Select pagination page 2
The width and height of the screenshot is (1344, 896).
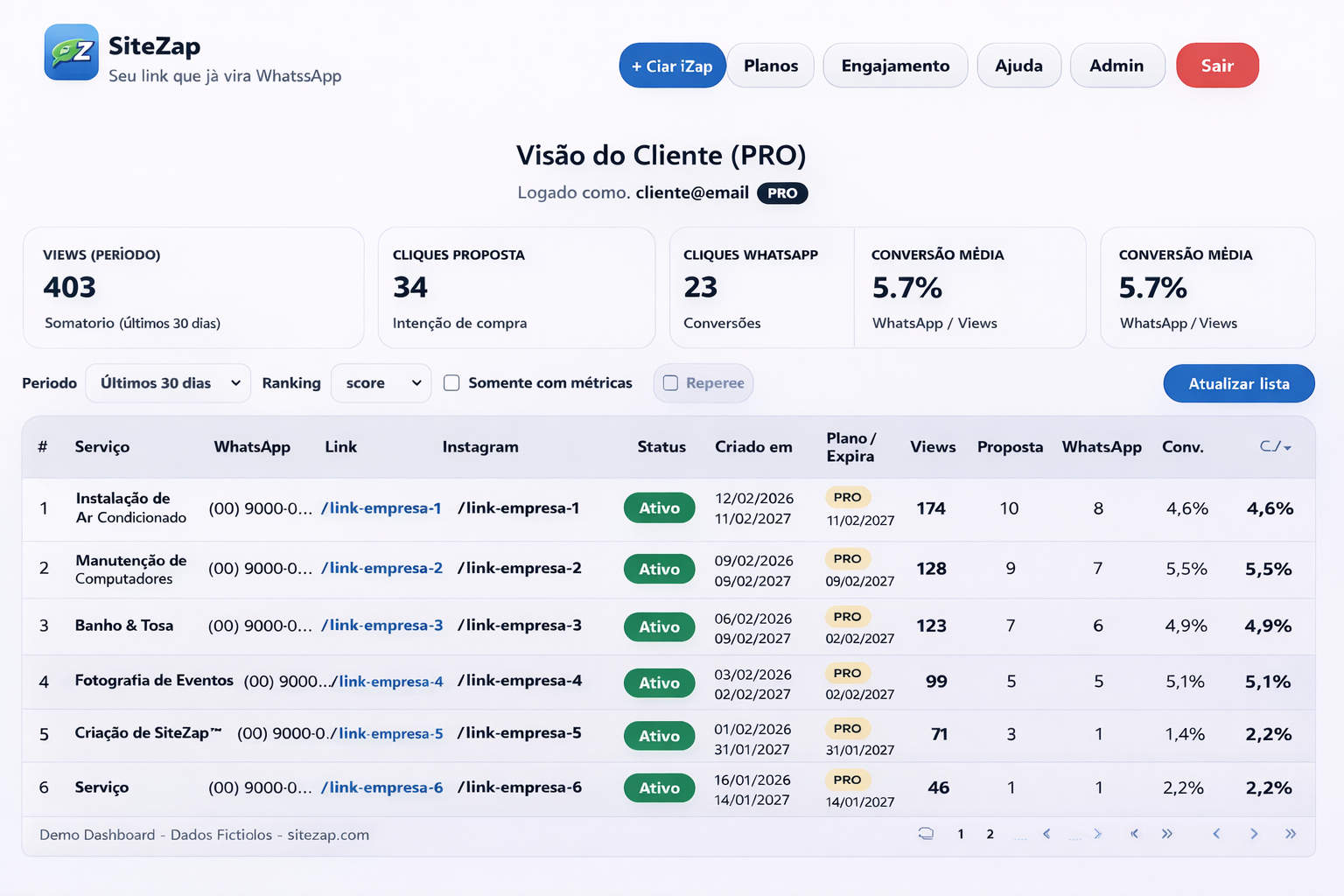coord(990,834)
